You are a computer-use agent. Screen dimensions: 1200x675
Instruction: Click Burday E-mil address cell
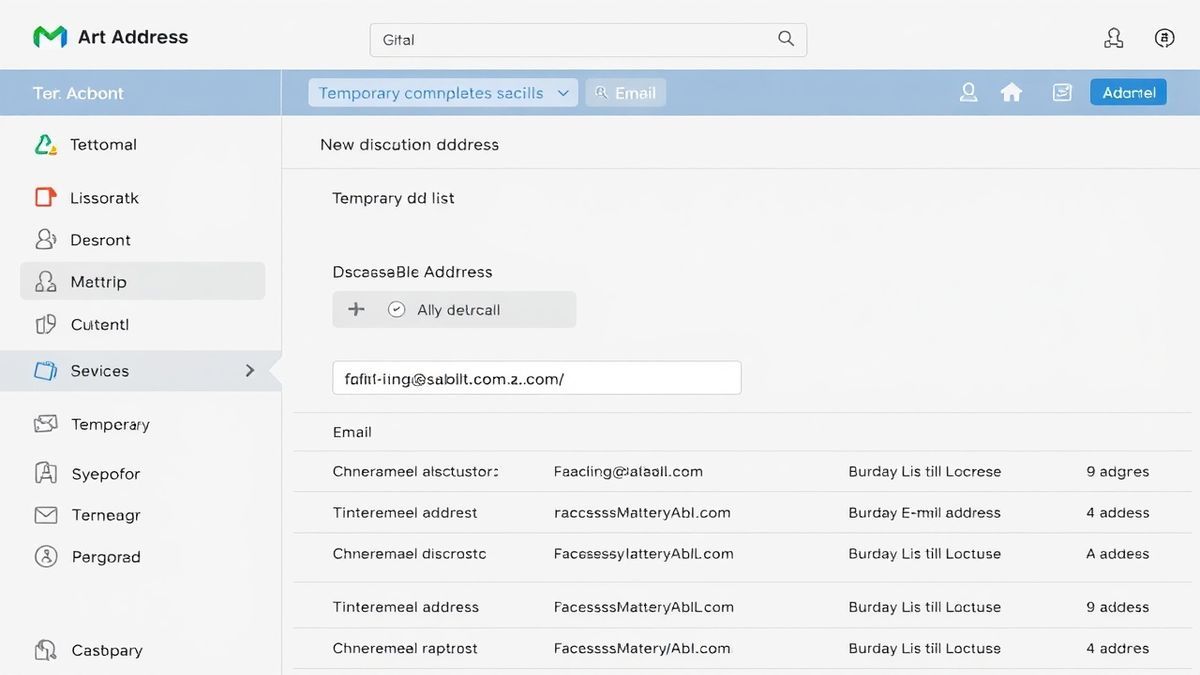924,512
